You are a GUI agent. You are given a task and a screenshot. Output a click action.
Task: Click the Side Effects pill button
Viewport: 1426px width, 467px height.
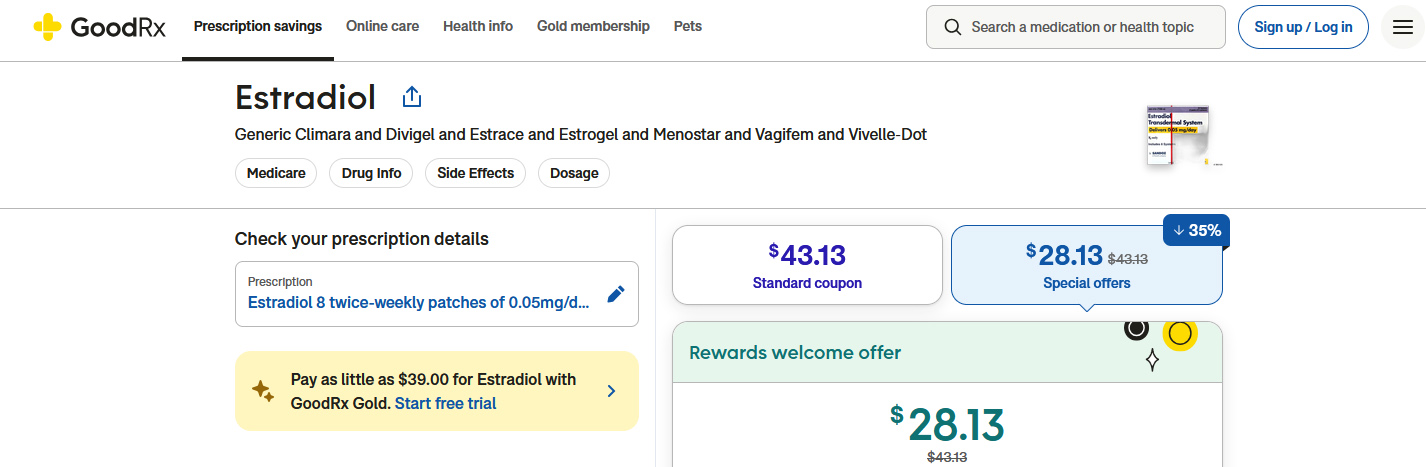476,173
